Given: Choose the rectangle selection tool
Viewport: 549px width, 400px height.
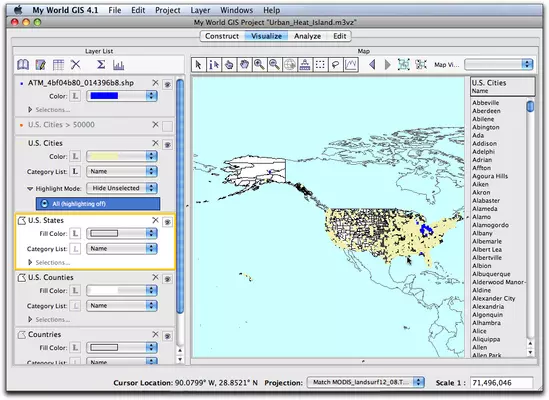Looking at the screenshot, I should [320, 65].
